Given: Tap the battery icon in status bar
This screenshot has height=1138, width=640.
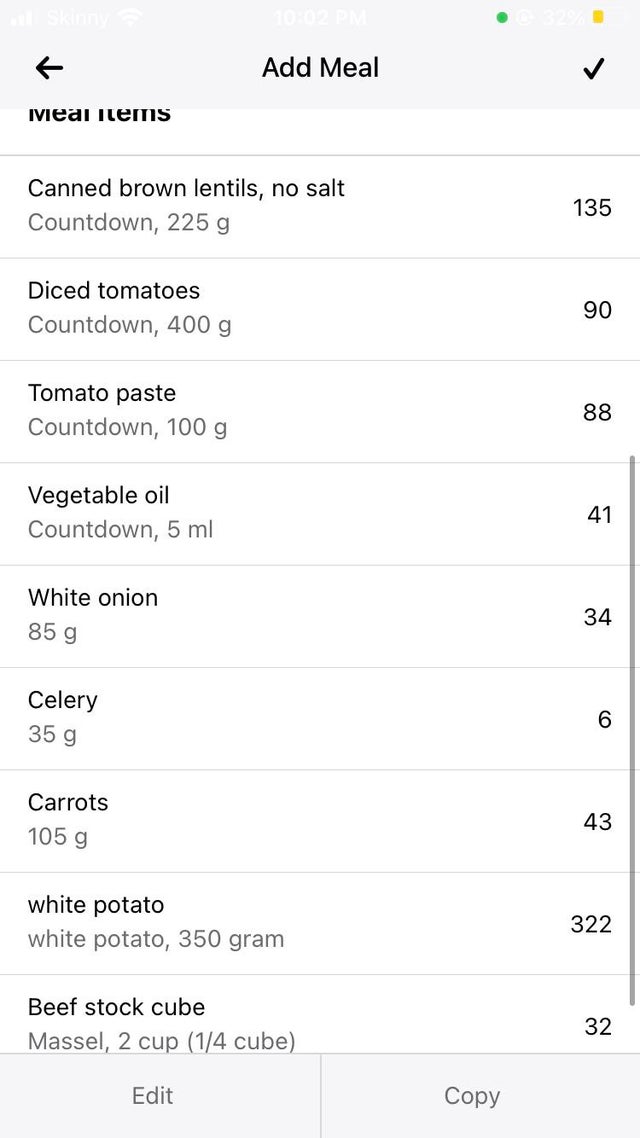Looking at the screenshot, I should [x=598, y=17].
